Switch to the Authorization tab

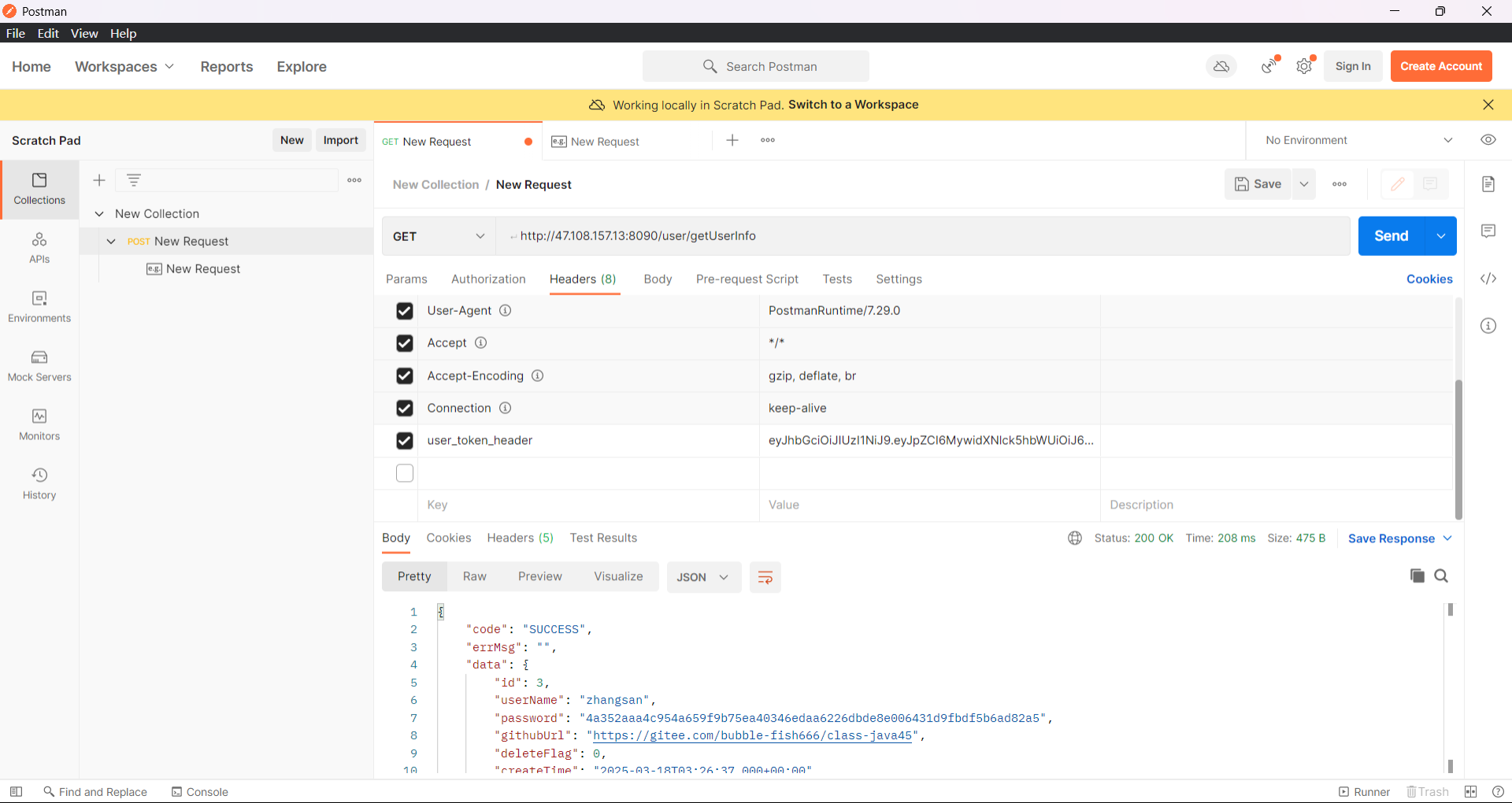coord(488,279)
